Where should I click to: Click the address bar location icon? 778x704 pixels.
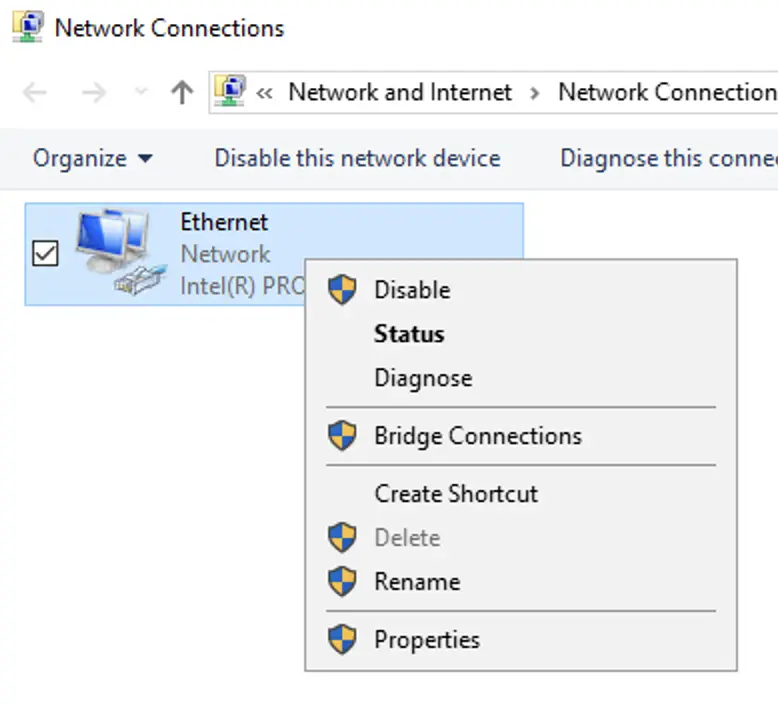tap(231, 93)
